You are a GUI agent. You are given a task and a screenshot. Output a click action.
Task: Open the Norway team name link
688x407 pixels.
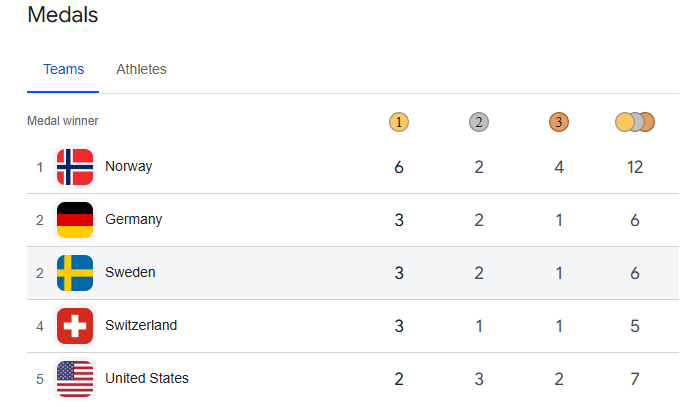(128, 167)
